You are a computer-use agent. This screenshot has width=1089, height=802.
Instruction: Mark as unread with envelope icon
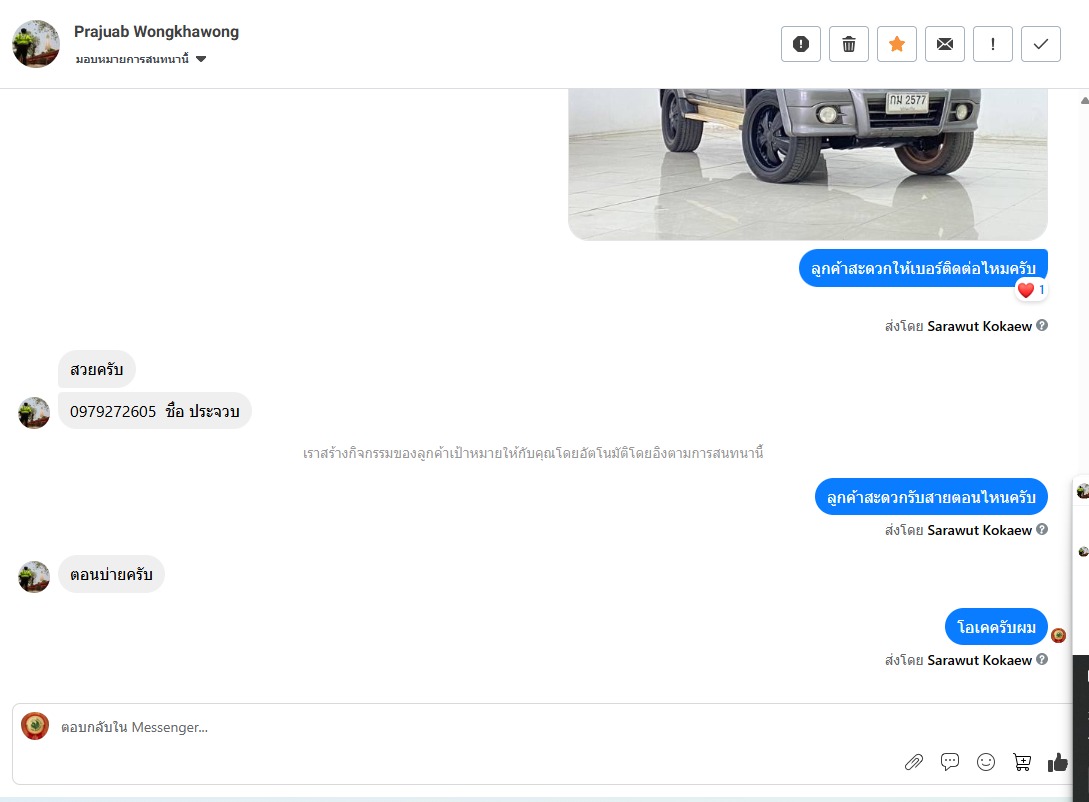945,44
